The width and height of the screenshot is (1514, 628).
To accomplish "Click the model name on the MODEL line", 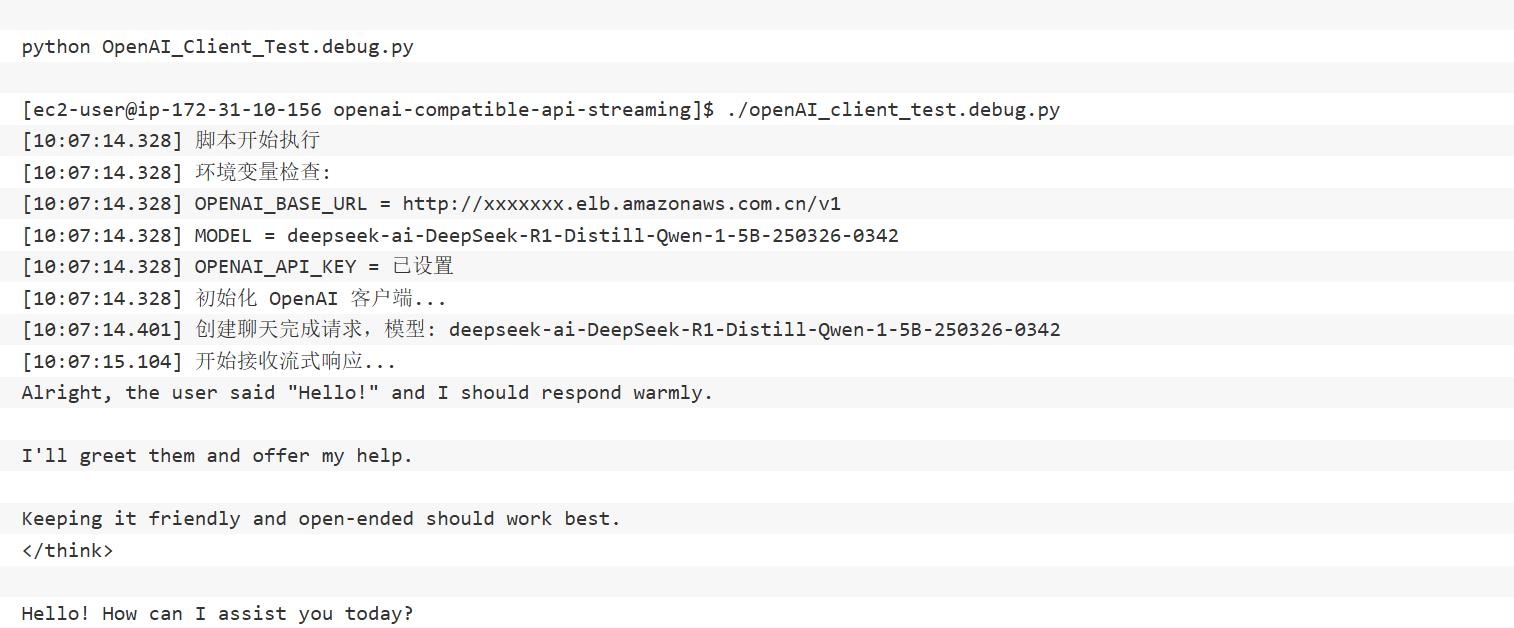I will point(592,236).
